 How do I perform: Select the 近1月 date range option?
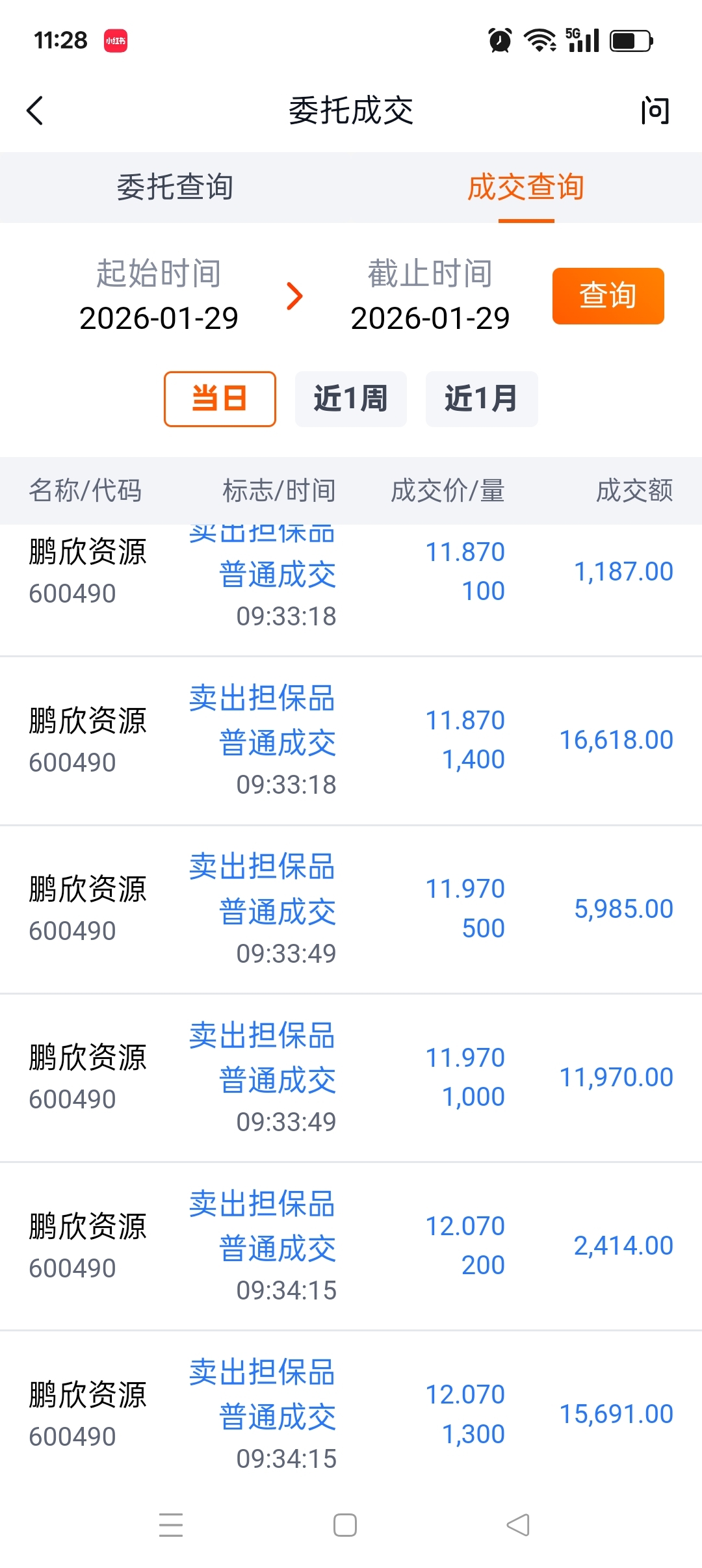coord(482,399)
